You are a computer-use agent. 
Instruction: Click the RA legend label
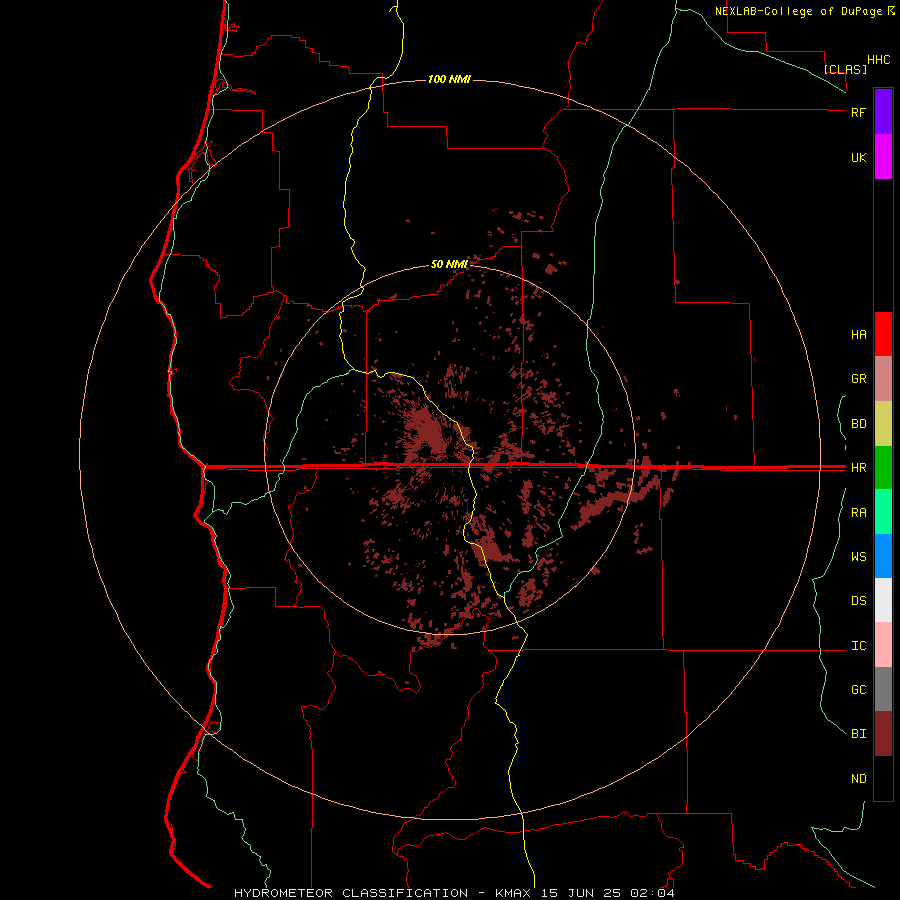tap(858, 513)
